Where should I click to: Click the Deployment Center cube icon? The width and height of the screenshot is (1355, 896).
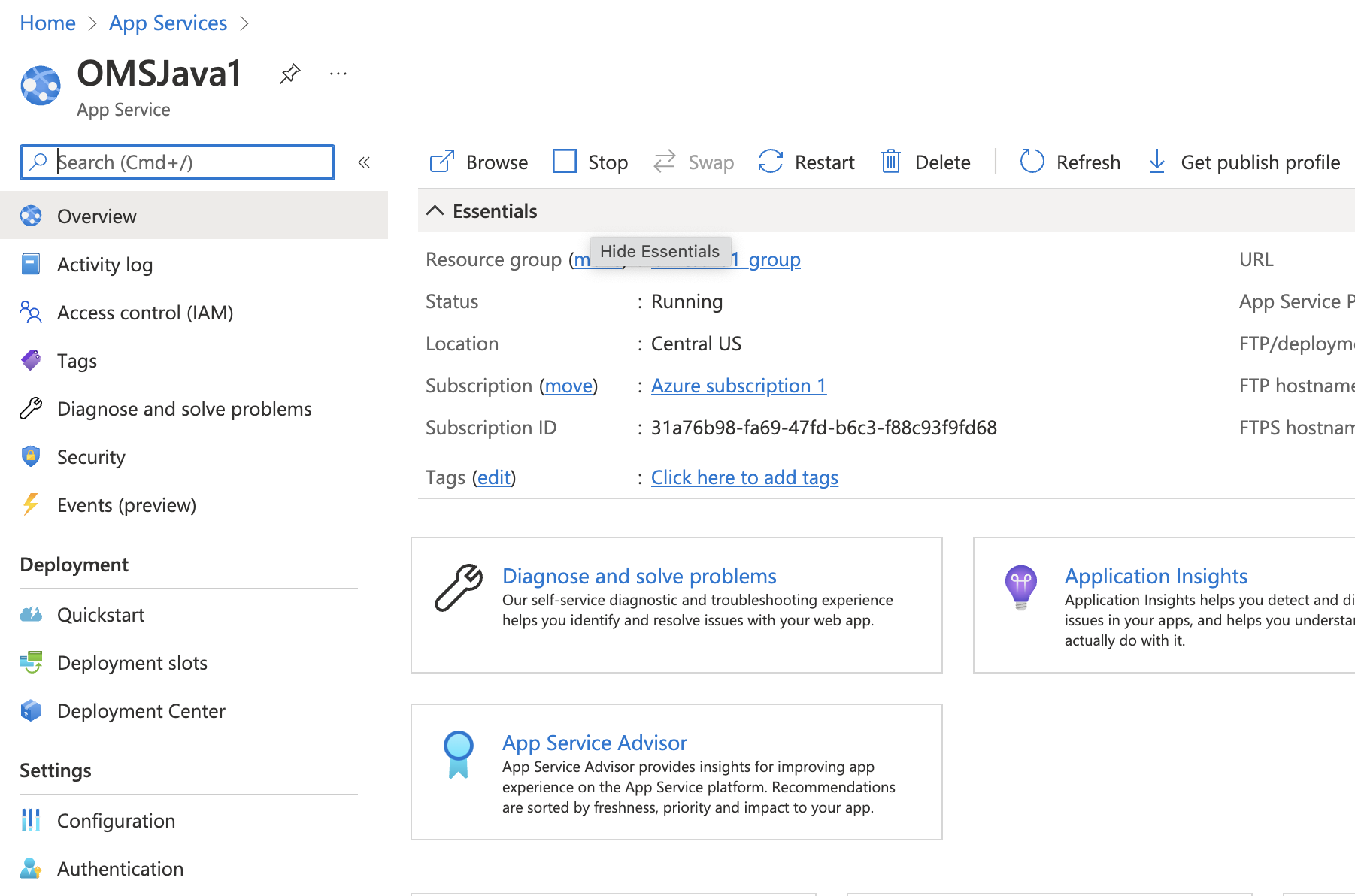[31, 710]
